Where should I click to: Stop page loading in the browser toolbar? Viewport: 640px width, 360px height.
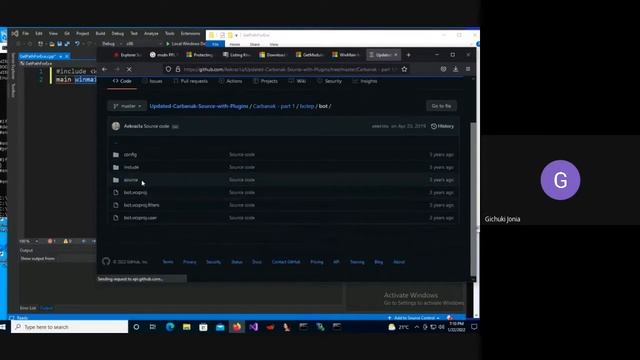pos(129,69)
